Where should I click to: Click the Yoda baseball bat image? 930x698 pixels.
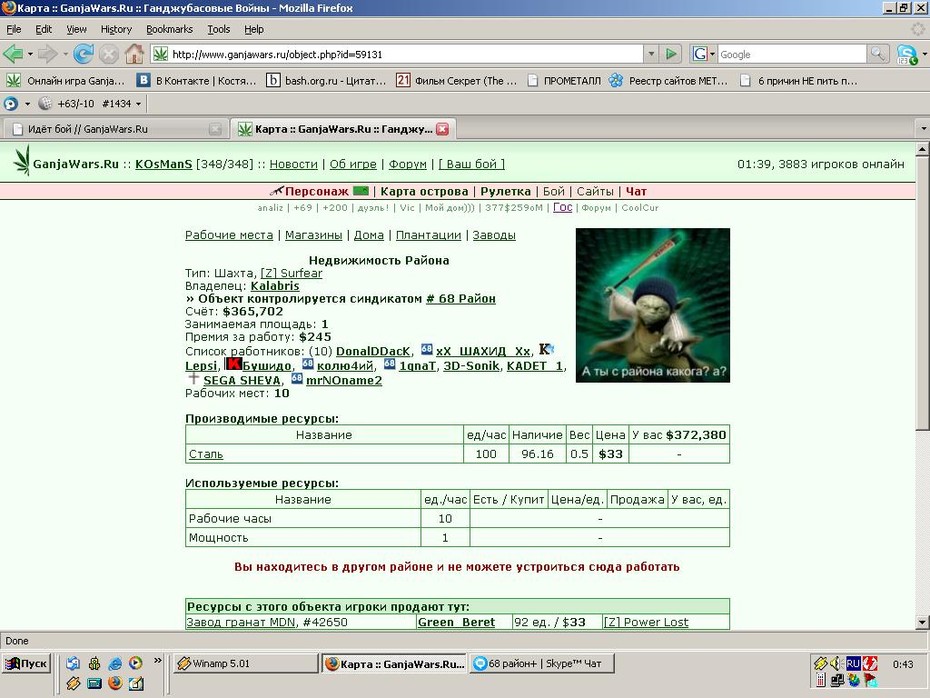click(652, 305)
